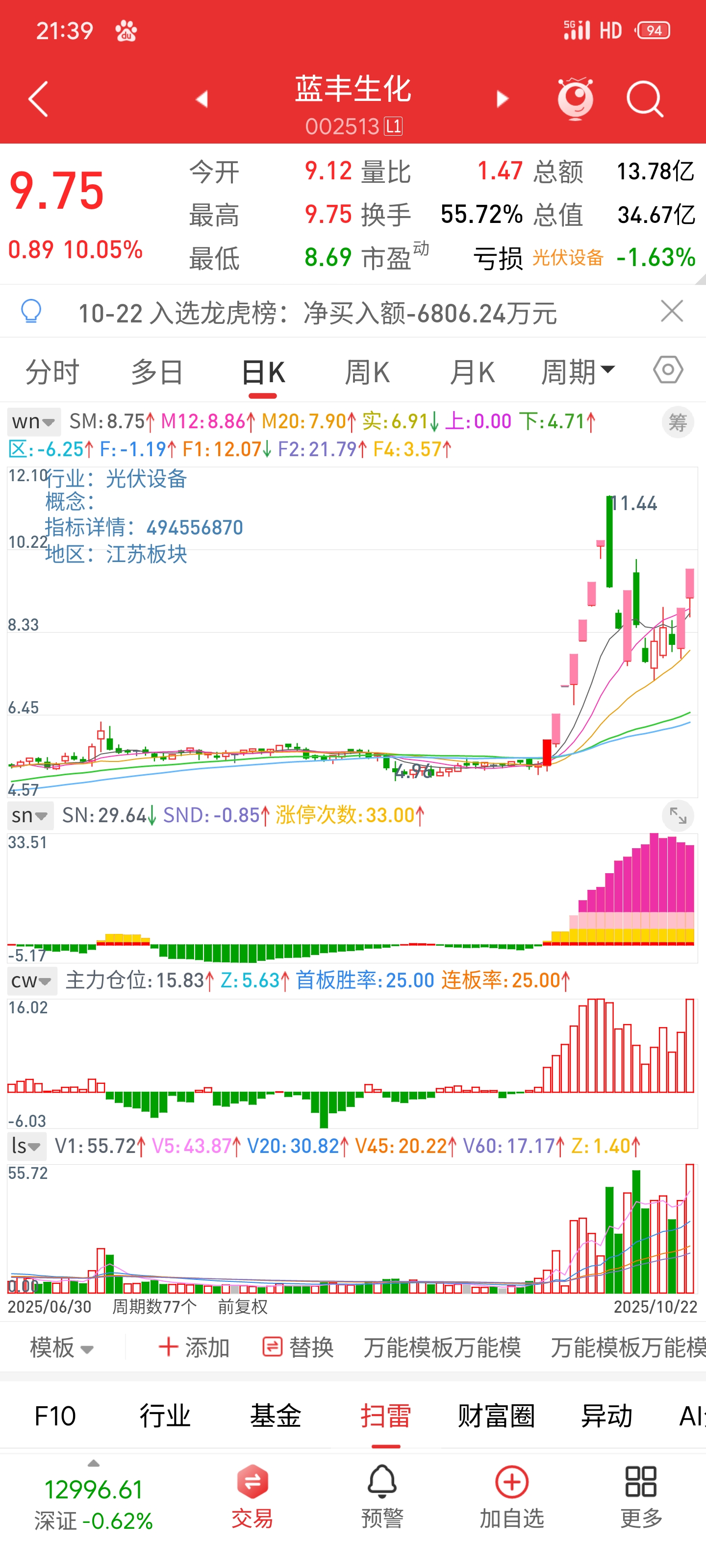
Task: Open the 行业 tab
Action: [165, 1416]
